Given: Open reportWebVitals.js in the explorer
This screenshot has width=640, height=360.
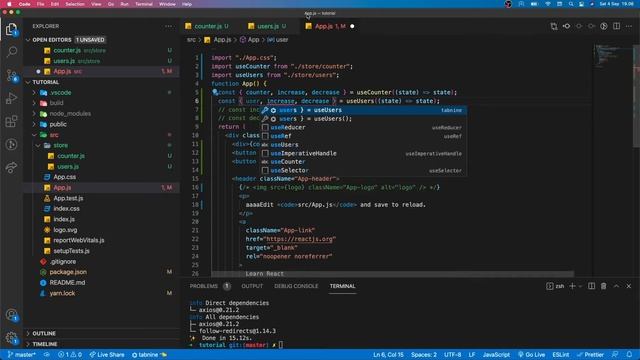Looking at the screenshot, I should coord(79,240).
